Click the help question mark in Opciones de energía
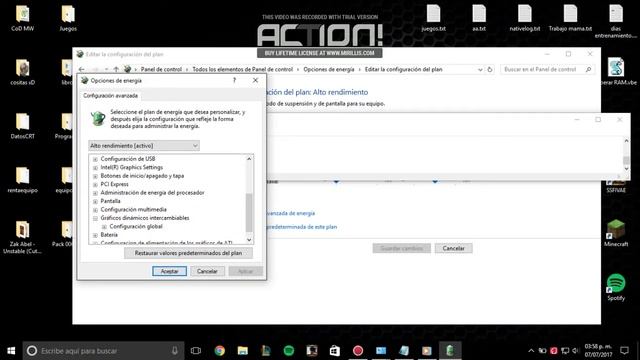The height and width of the screenshot is (360, 640). coord(234,80)
